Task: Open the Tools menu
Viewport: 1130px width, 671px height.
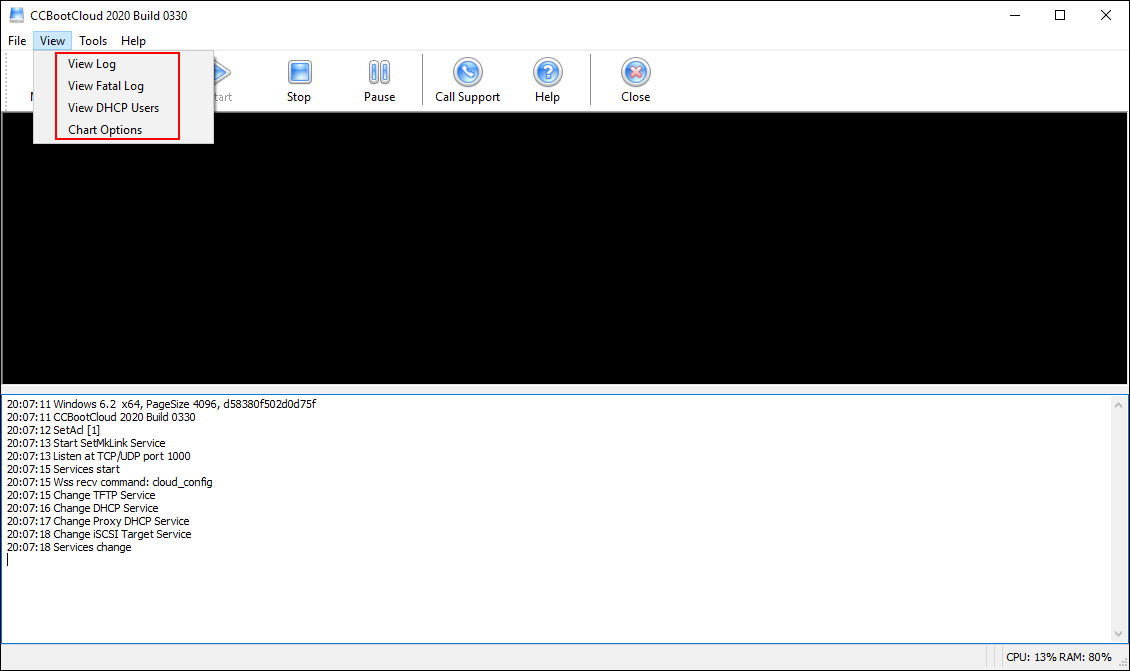Action: (x=93, y=40)
